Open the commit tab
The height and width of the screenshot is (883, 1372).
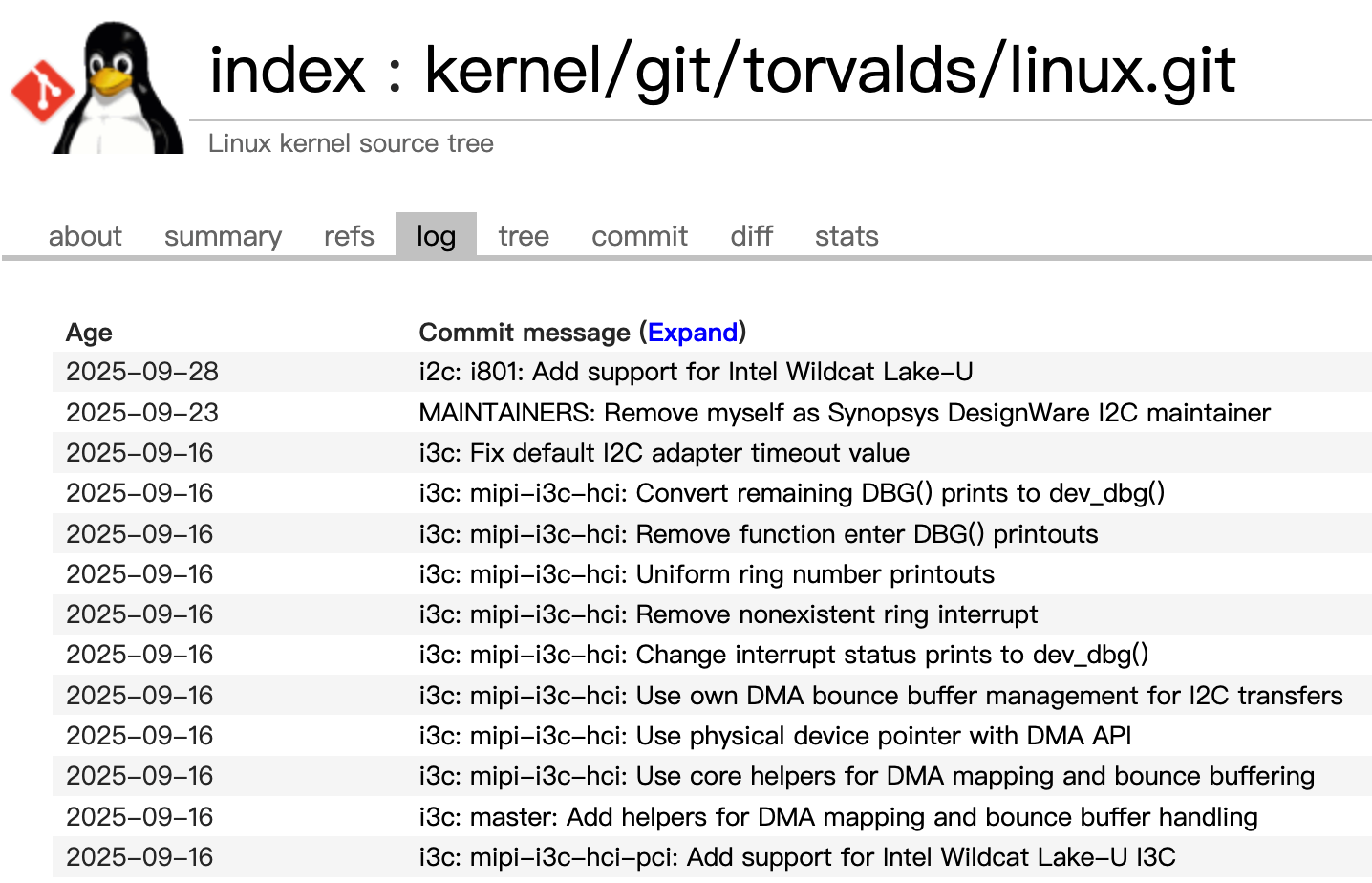pos(639,236)
